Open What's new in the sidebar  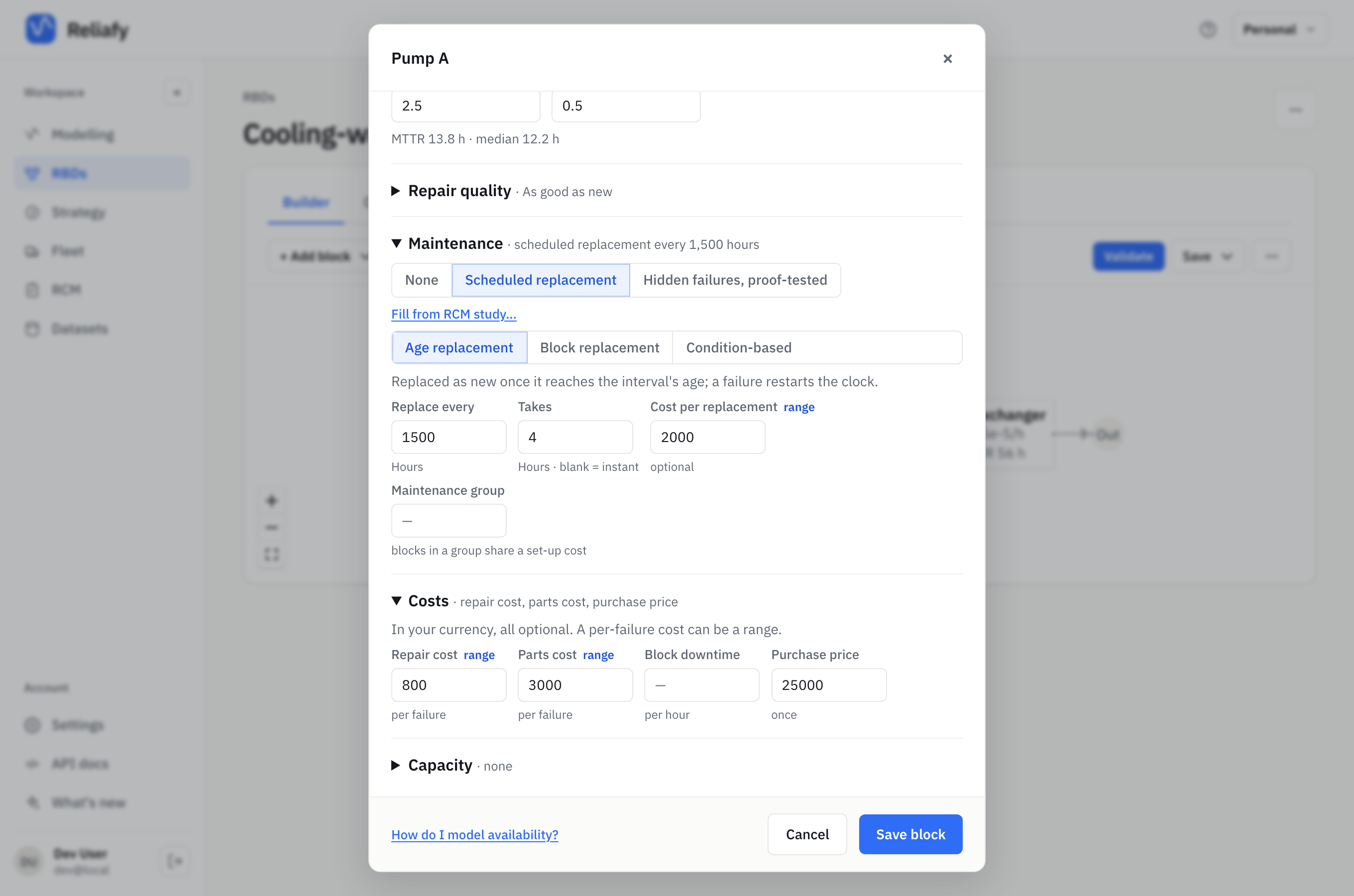tap(102, 802)
